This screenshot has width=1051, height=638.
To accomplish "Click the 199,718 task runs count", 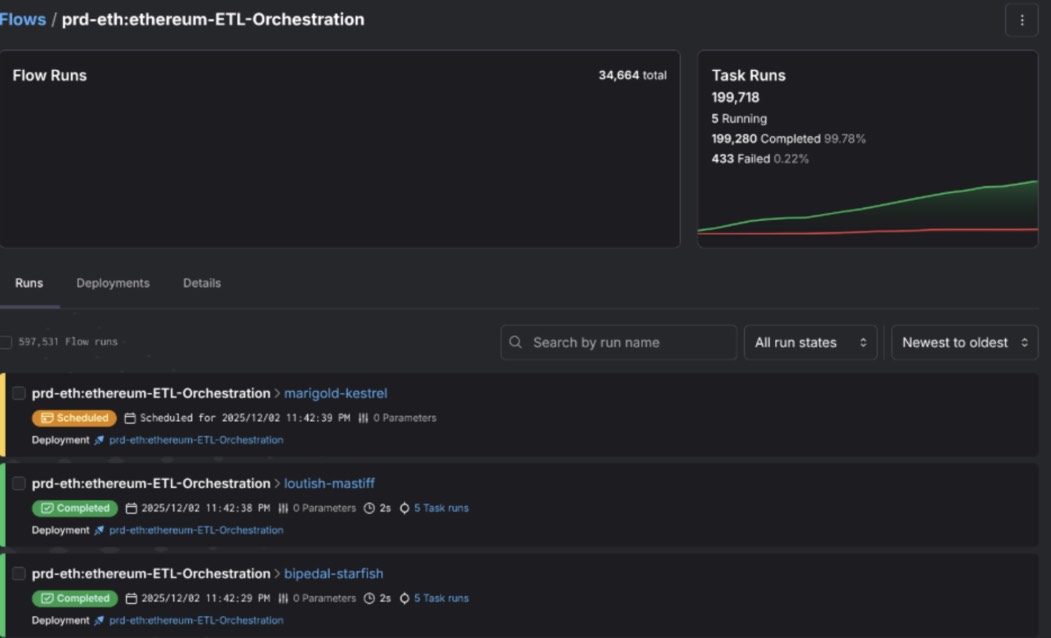I will 735,98.
